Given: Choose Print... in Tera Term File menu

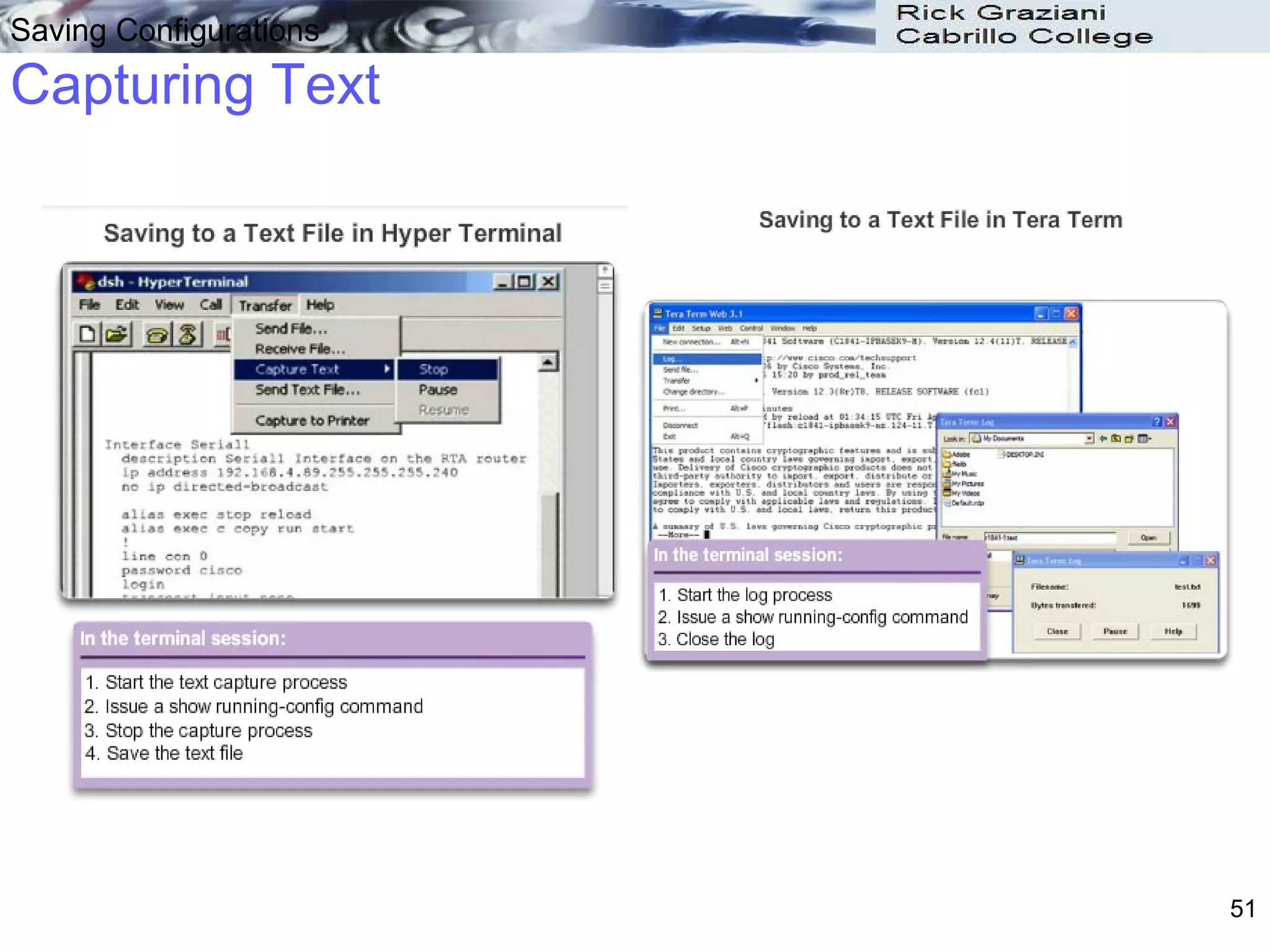Looking at the screenshot, I should (706, 409).
